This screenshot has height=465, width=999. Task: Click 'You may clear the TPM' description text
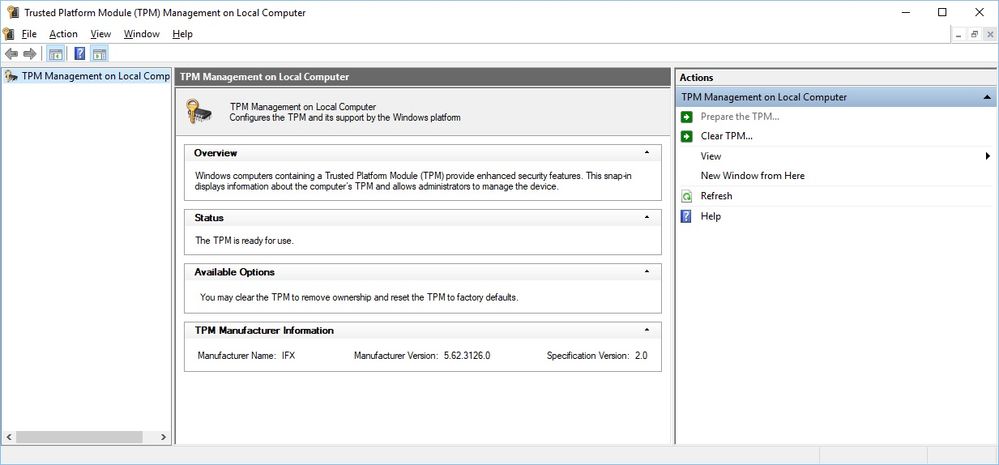(359, 297)
